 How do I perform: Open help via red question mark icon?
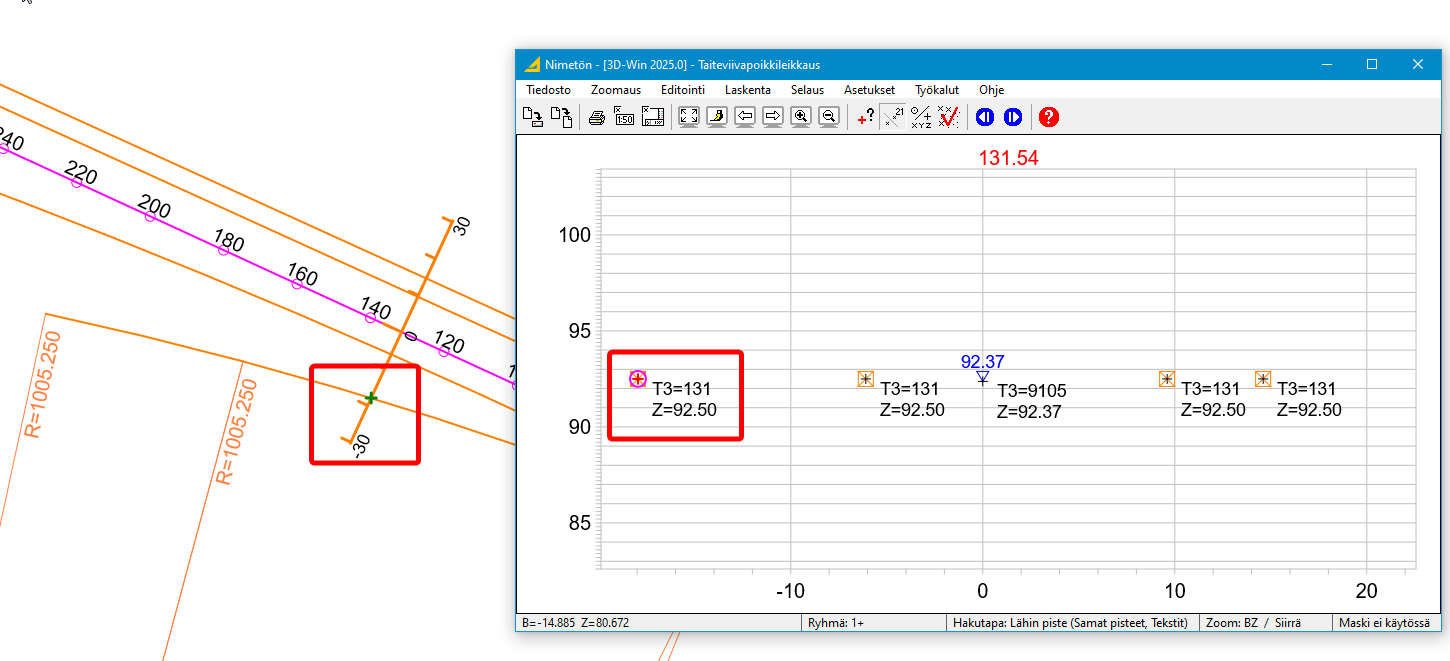click(1049, 117)
